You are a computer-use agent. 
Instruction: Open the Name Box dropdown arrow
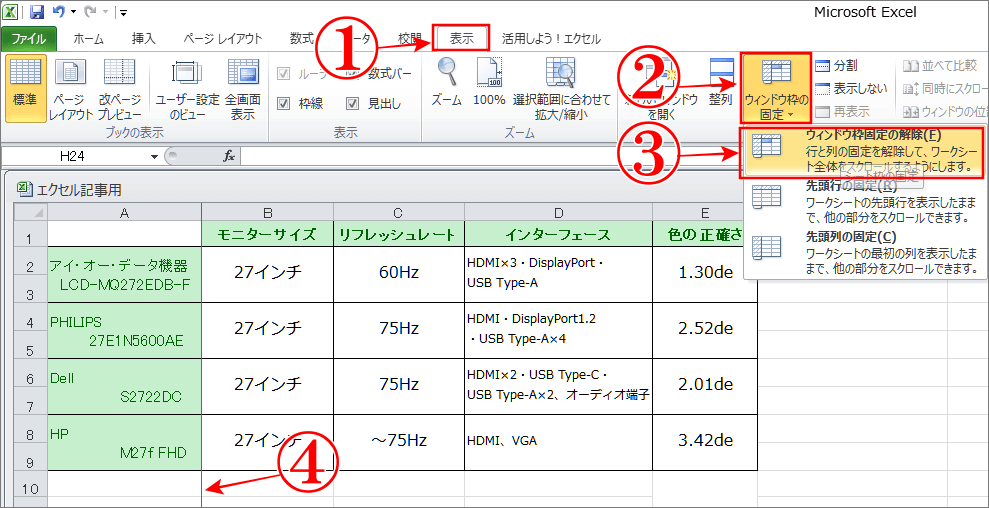[x=155, y=157]
